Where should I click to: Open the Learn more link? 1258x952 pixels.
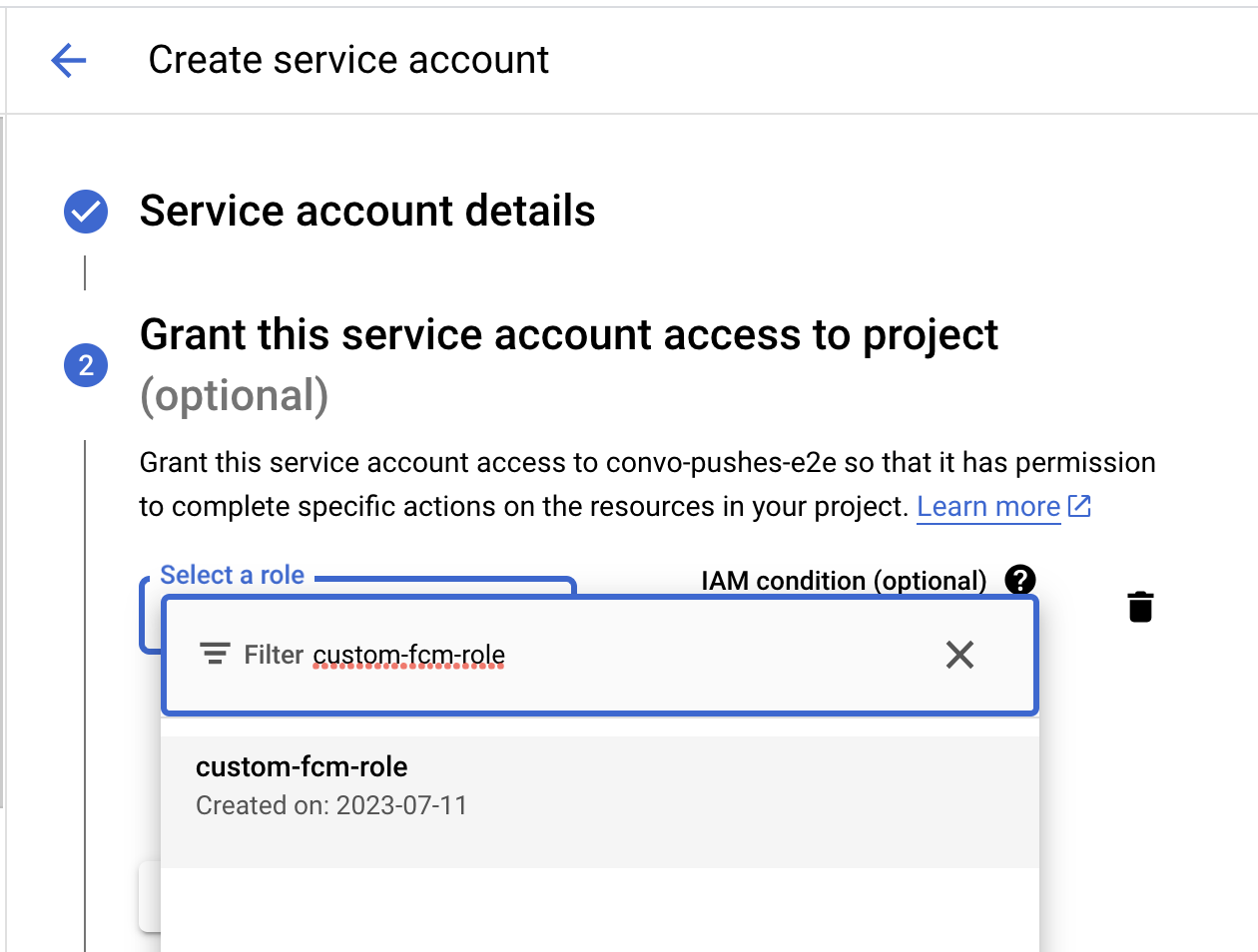[x=987, y=506]
